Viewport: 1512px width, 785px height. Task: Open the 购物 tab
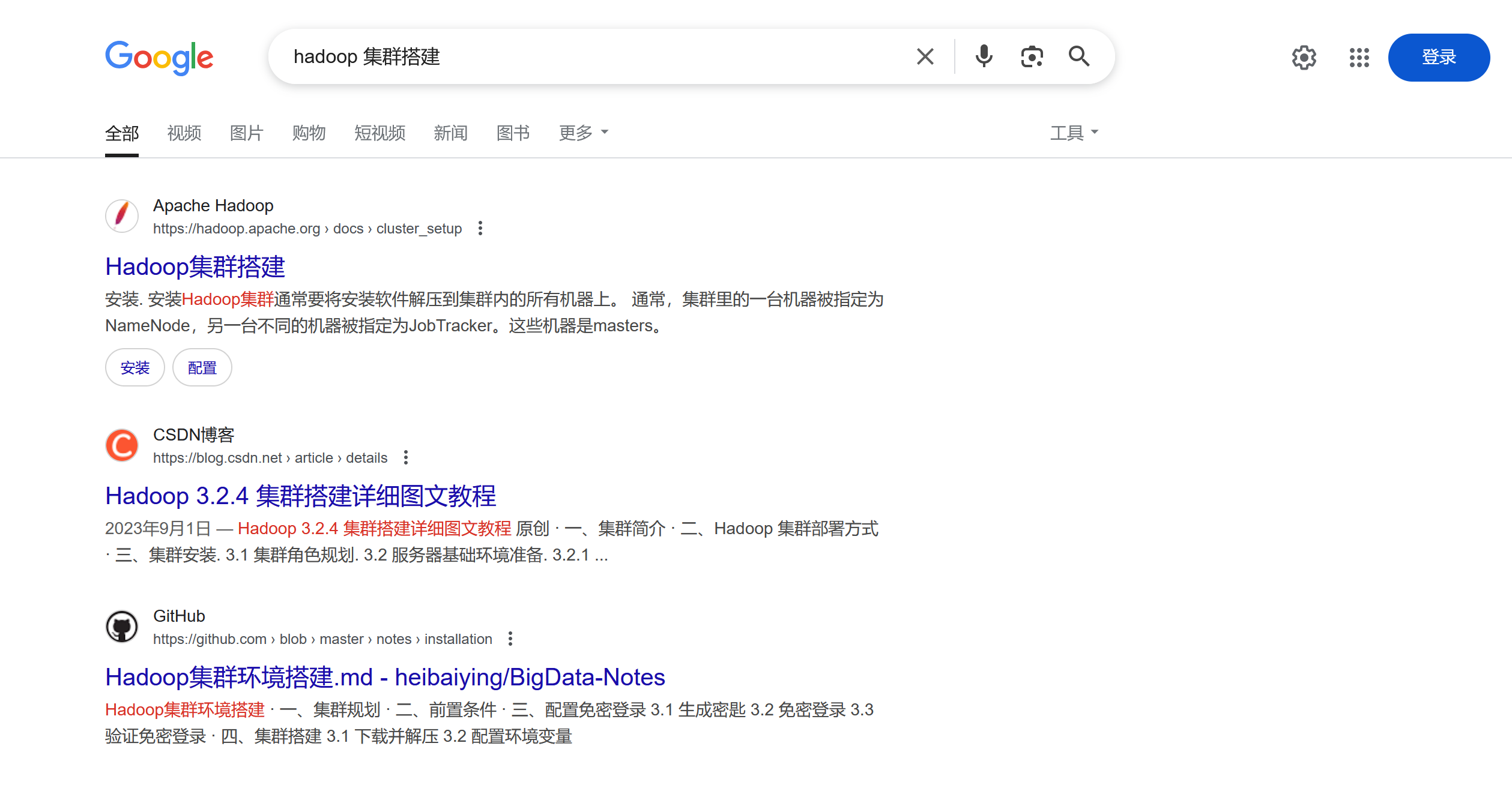point(309,133)
